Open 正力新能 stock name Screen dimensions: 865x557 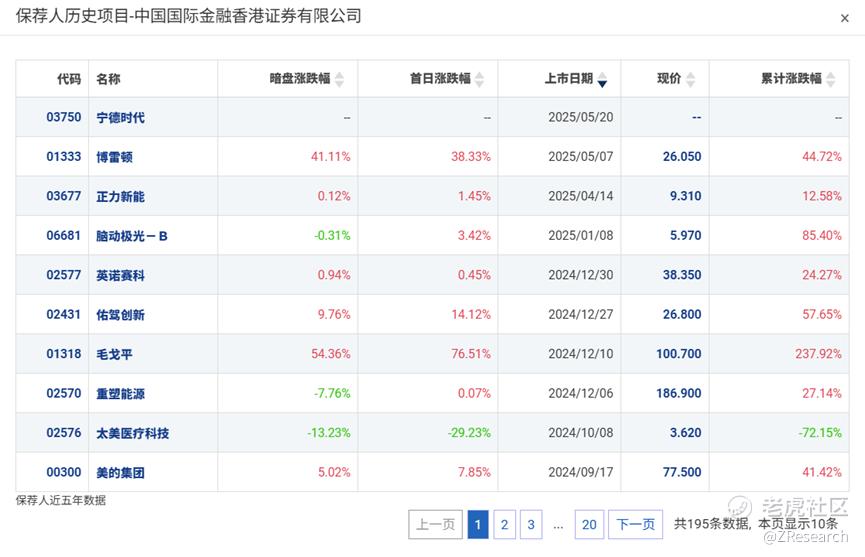coord(120,196)
